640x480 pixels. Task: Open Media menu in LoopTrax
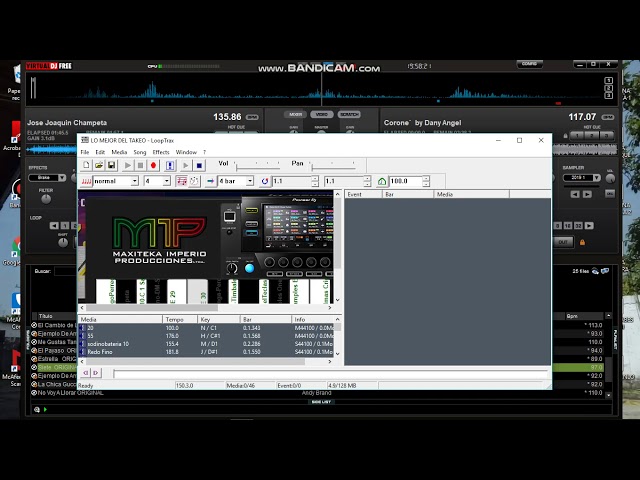tap(119, 152)
